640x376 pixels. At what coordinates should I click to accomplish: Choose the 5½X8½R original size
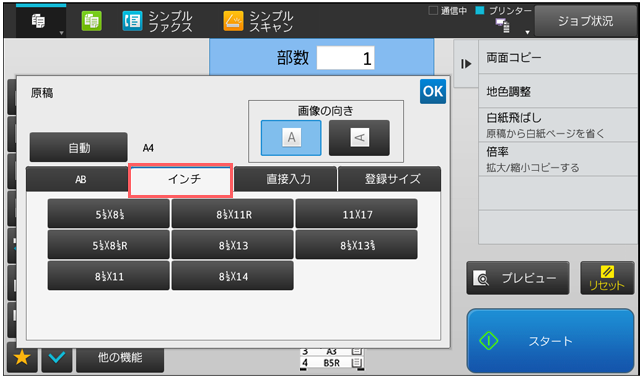pyautogui.click(x=109, y=245)
